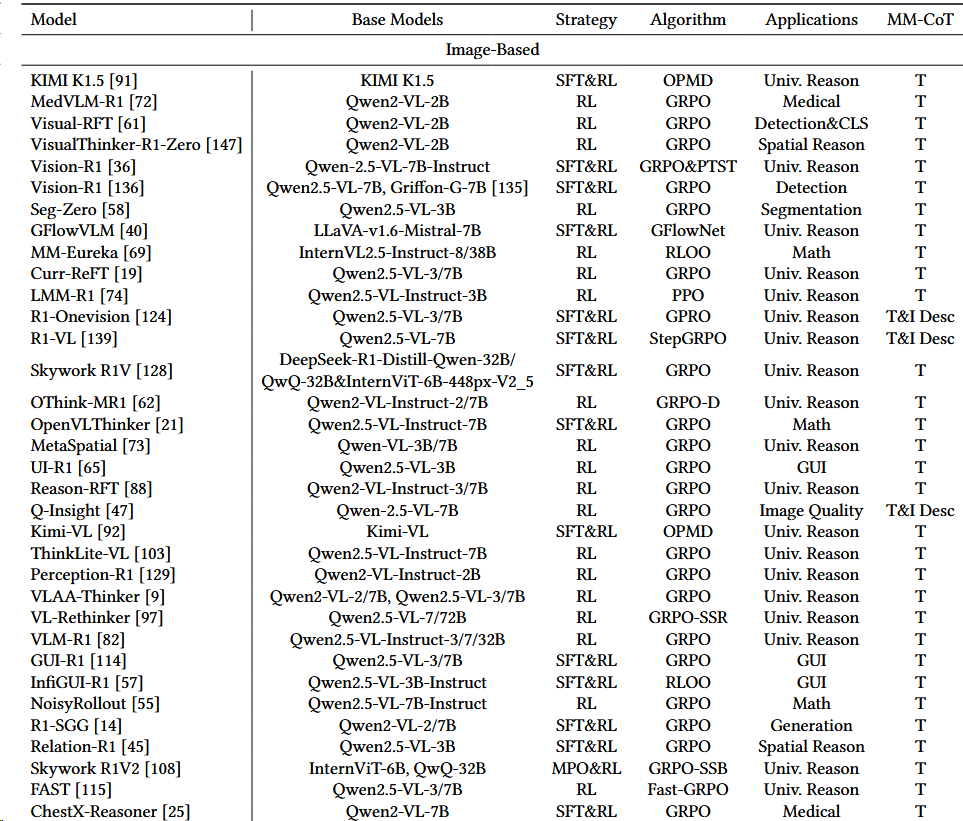Click reference [128] for Skywork R1V
The image size is (963, 821).
pos(156,371)
